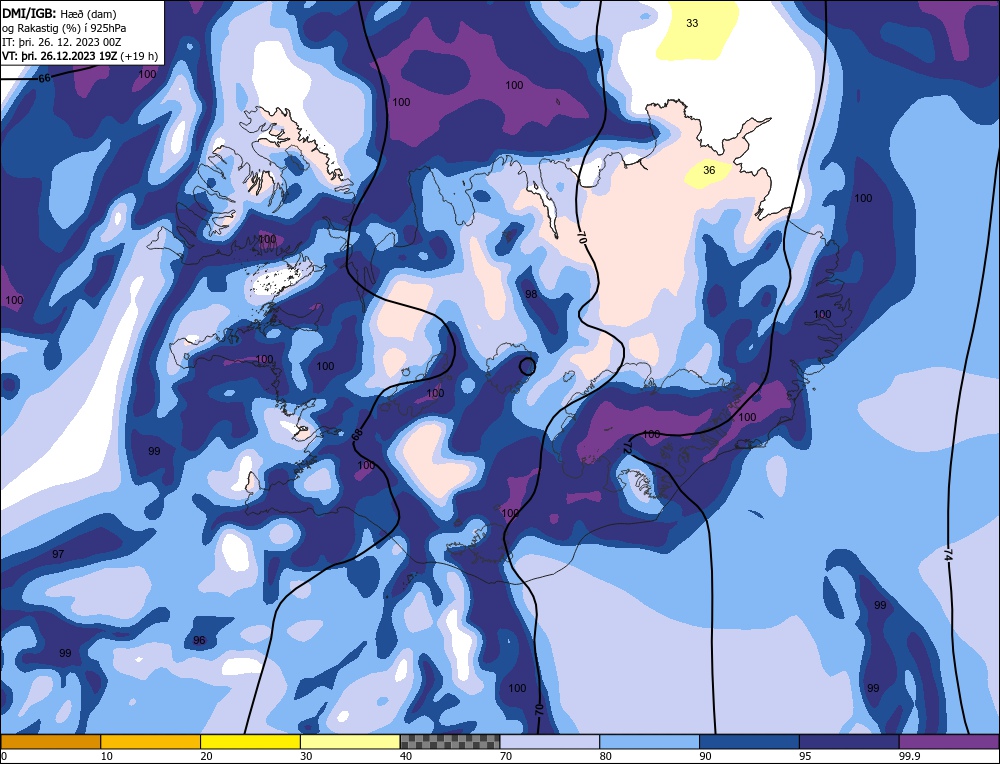The height and width of the screenshot is (764, 1000).
Task: Click the legend tick label "30"
Action: [306, 756]
